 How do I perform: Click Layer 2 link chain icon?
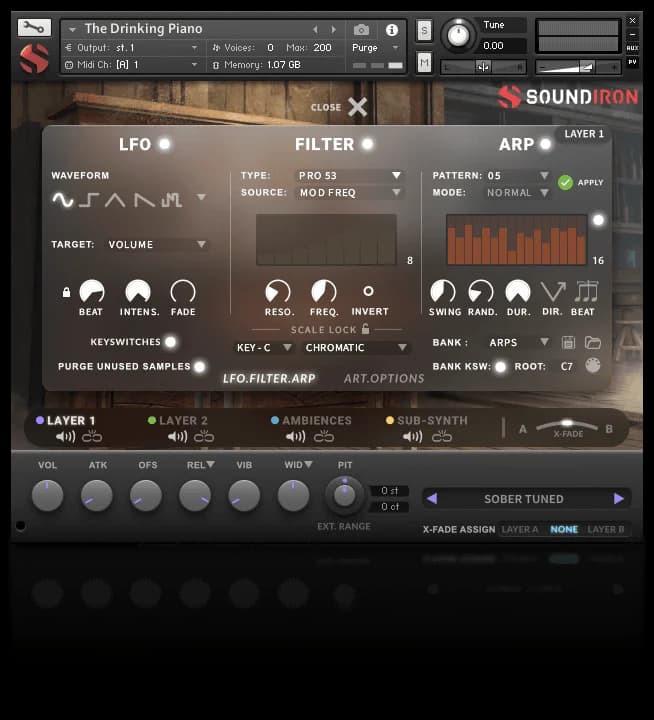204,437
